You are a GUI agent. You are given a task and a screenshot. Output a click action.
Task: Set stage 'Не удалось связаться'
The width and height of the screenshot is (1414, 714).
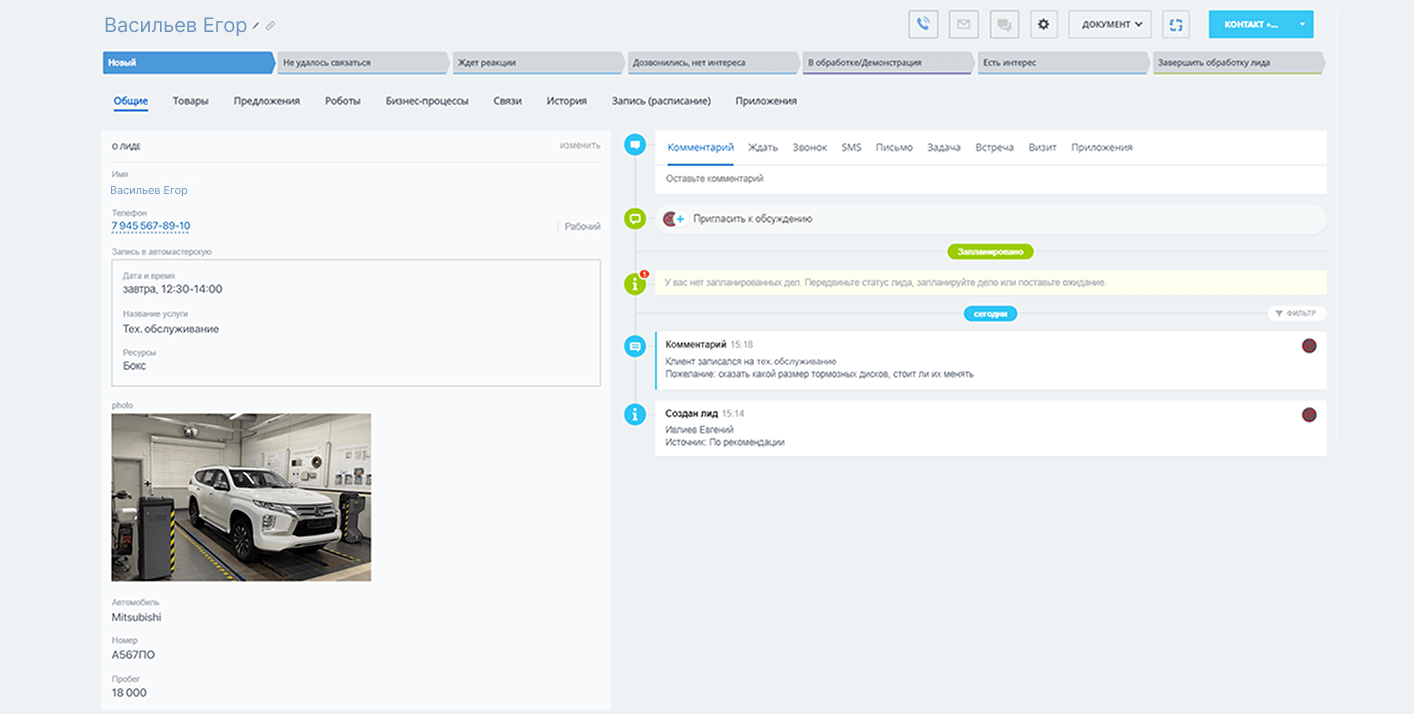pyautogui.click(x=362, y=62)
